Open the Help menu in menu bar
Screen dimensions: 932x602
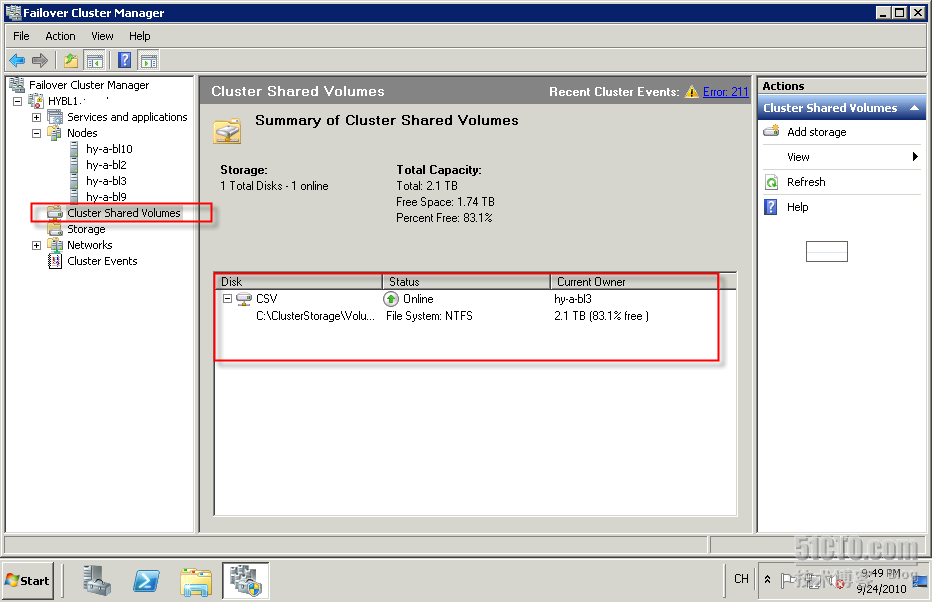tap(140, 36)
